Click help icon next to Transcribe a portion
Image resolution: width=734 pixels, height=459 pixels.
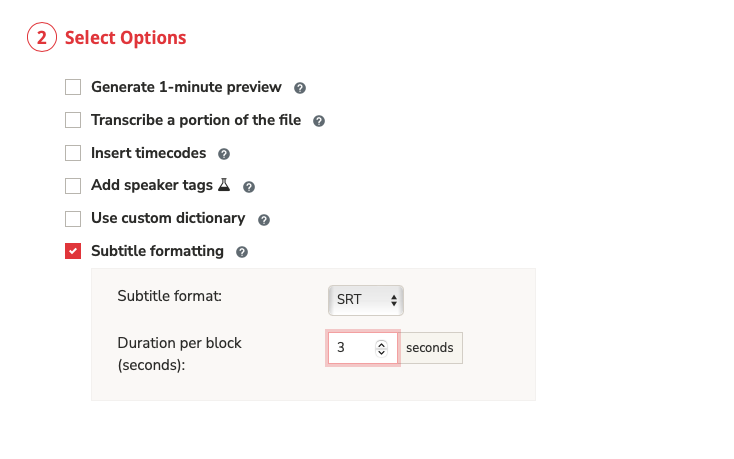pyautogui.click(x=319, y=121)
